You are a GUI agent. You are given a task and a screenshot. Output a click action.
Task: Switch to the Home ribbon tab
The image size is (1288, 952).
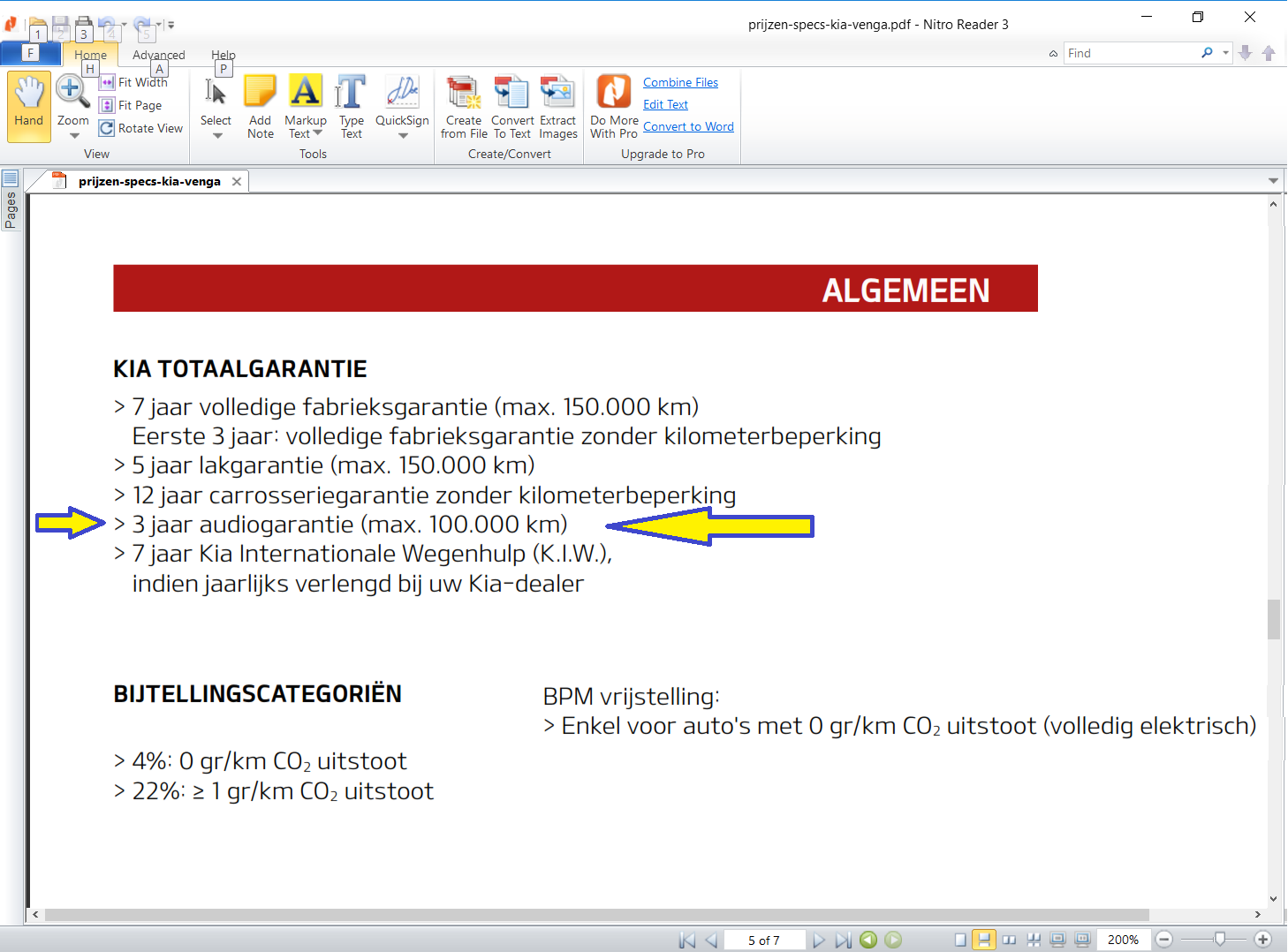coord(90,55)
